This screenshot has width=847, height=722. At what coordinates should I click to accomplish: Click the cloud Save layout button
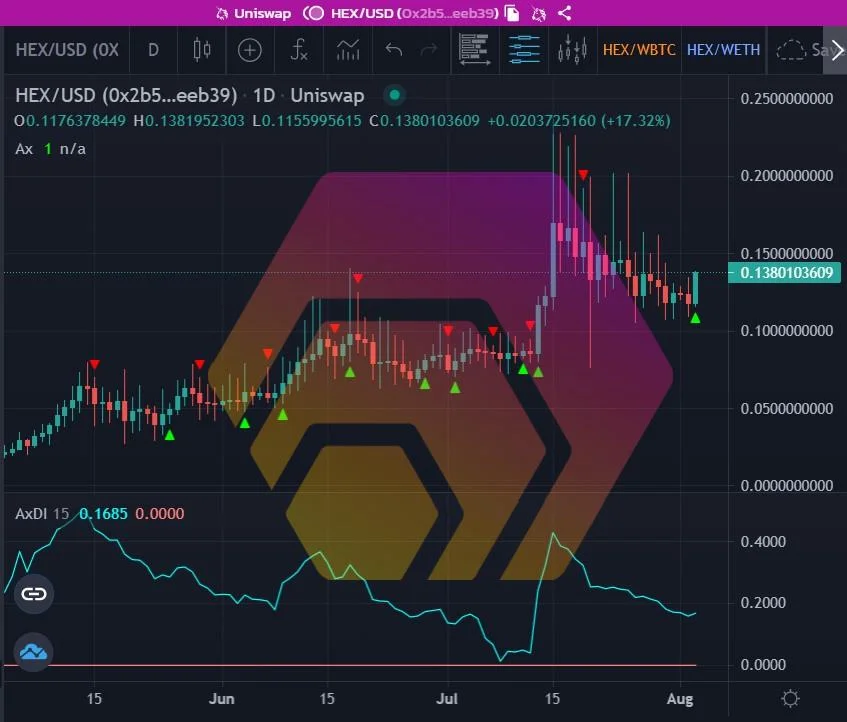coord(798,50)
